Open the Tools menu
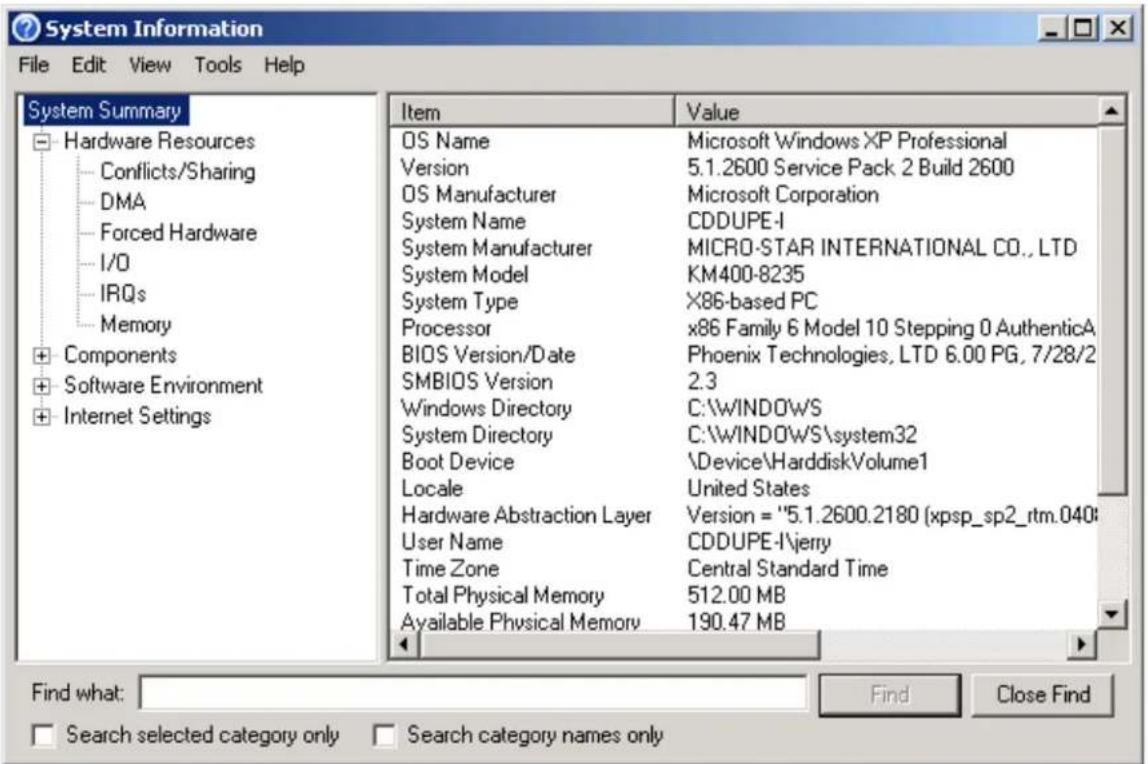This screenshot has height=764, width=1148. [217, 65]
